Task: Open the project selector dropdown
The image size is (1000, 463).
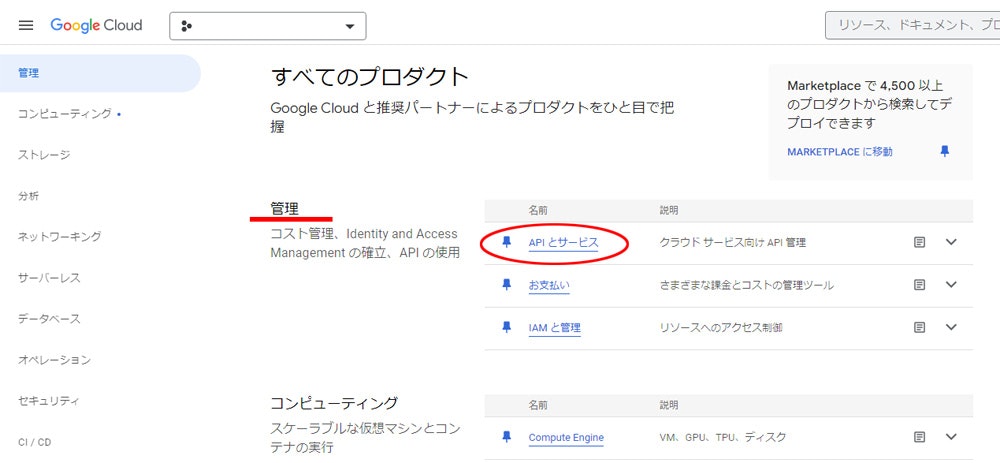Action: coord(268,26)
